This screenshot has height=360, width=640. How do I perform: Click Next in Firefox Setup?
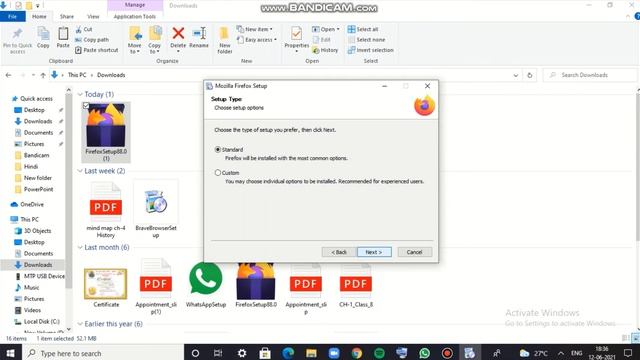pos(374,252)
